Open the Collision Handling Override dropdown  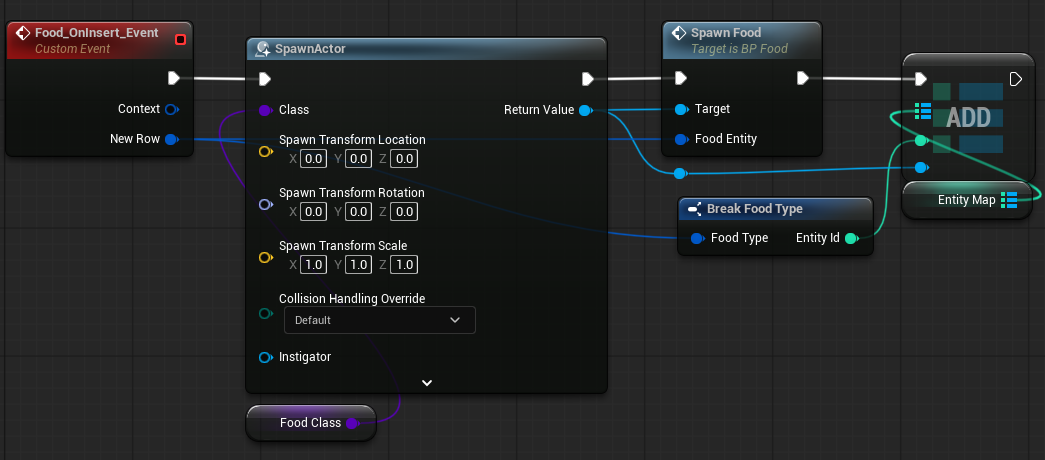379,320
